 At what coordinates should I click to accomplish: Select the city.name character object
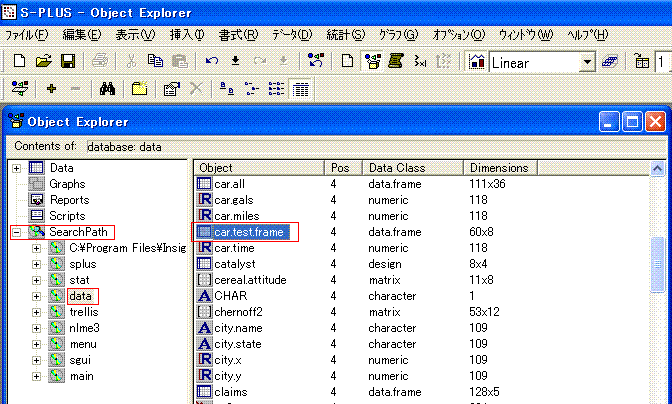point(238,328)
